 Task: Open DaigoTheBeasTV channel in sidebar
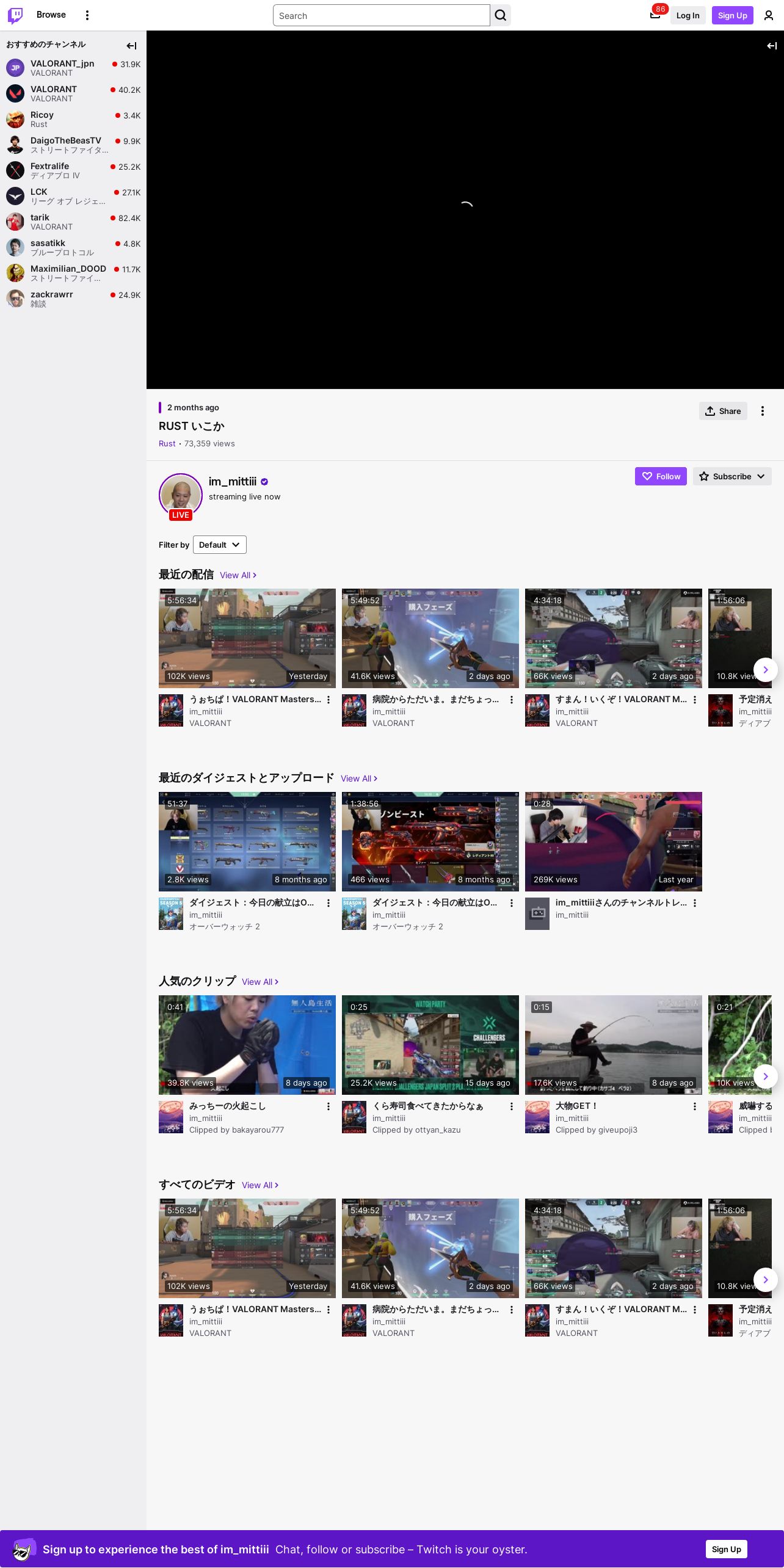pyautogui.click(x=73, y=145)
